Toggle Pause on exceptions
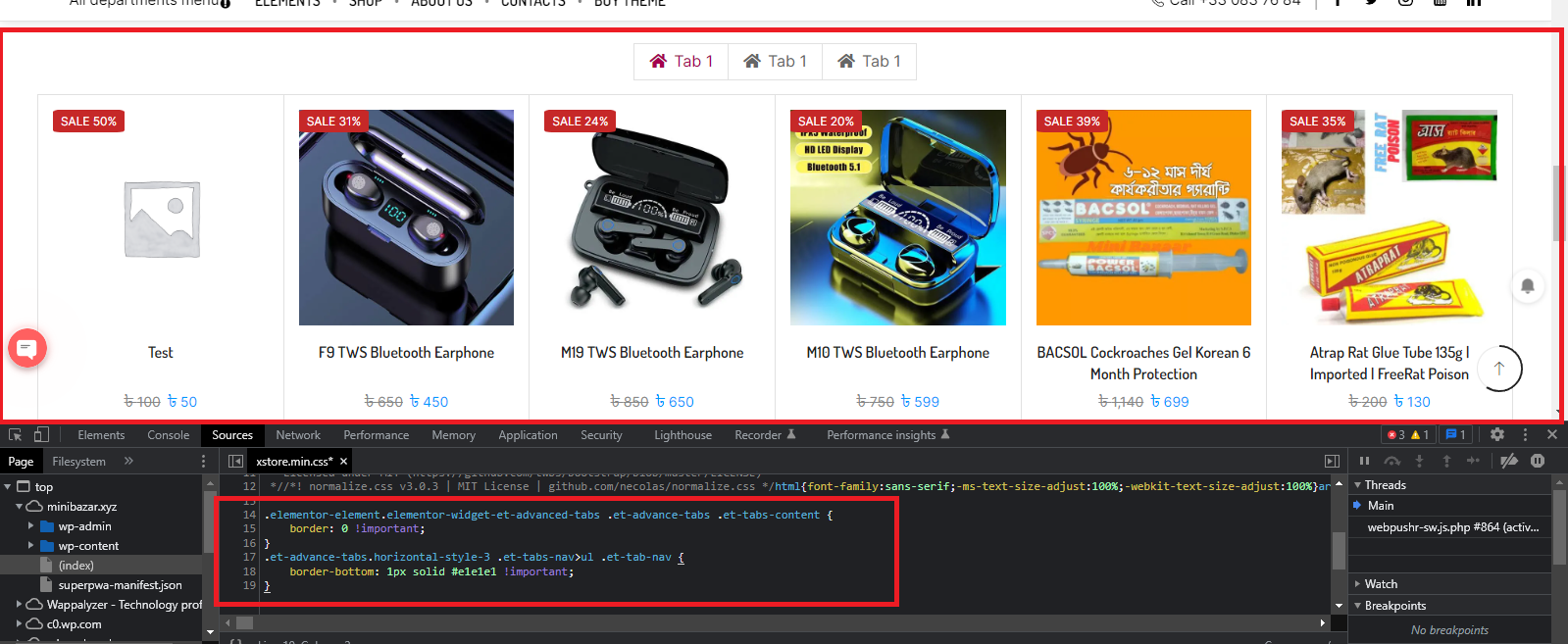This screenshot has height=644, width=1568. (1538, 461)
